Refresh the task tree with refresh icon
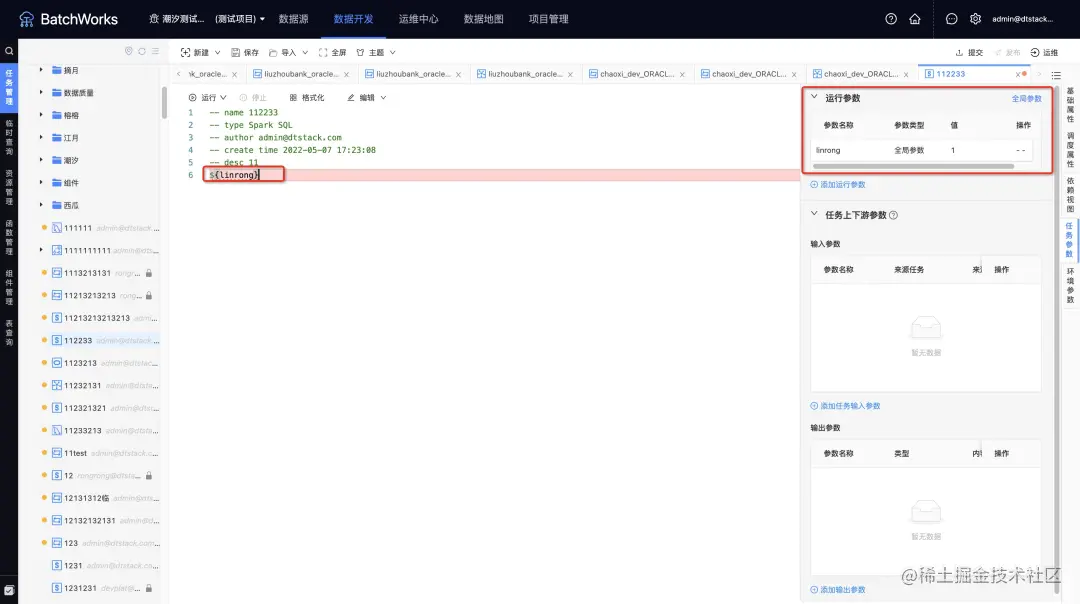This screenshot has width=1080, height=604. point(142,51)
